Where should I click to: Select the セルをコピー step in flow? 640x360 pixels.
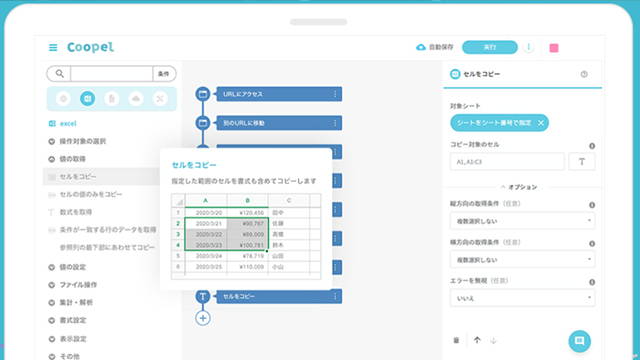pyautogui.click(x=279, y=296)
